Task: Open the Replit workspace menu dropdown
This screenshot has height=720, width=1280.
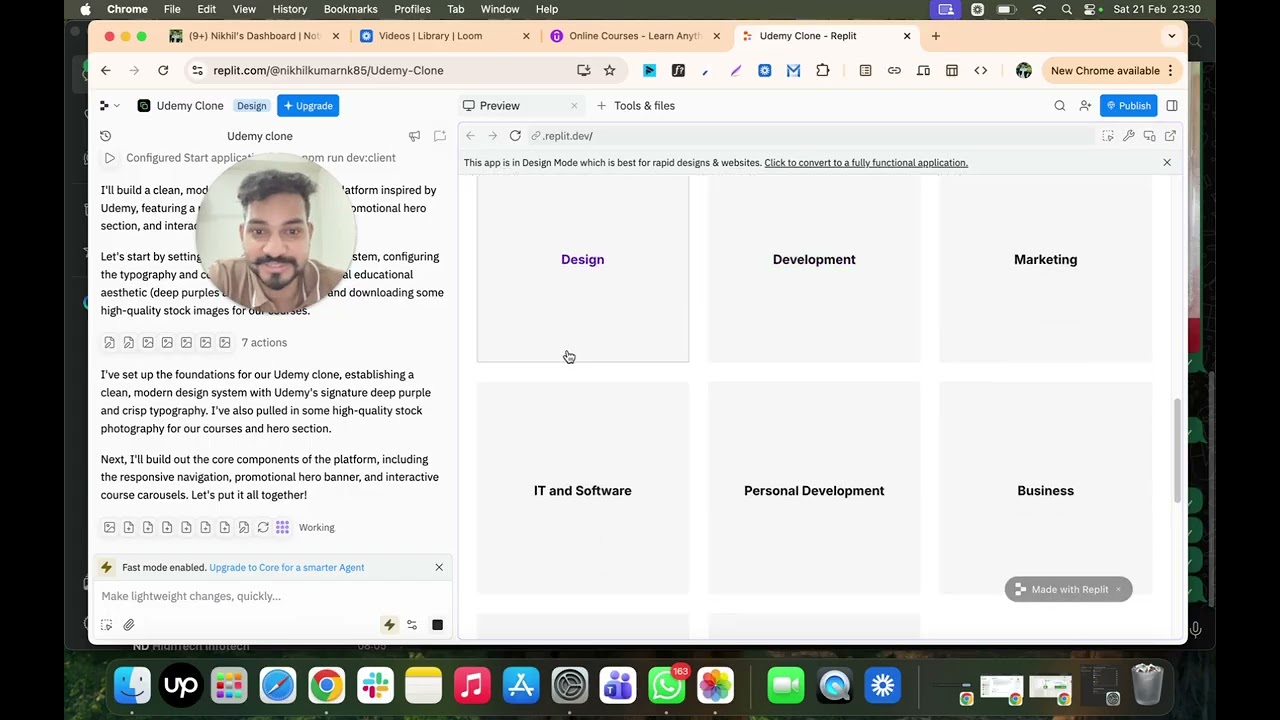Action: [x=109, y=106]
